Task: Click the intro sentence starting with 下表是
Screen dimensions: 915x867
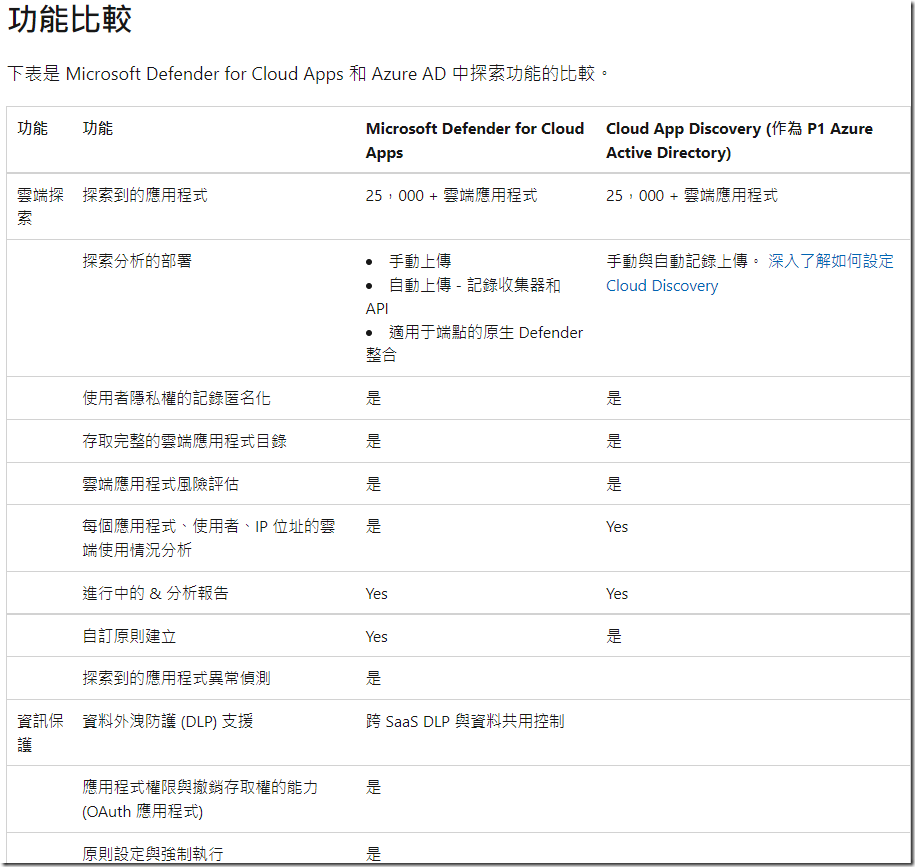Action: click(x=308, y=74)
